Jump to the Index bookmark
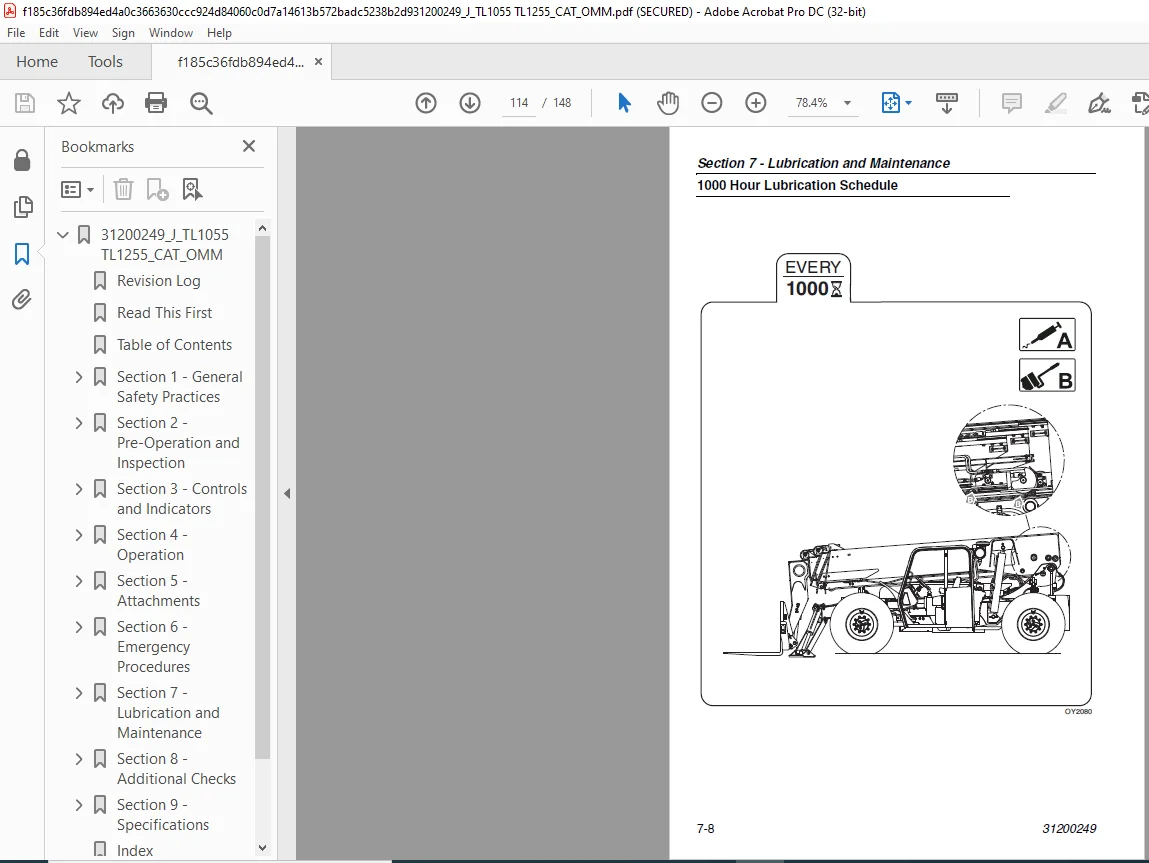Screen dimensions: 1149x863 pos(135,851)
